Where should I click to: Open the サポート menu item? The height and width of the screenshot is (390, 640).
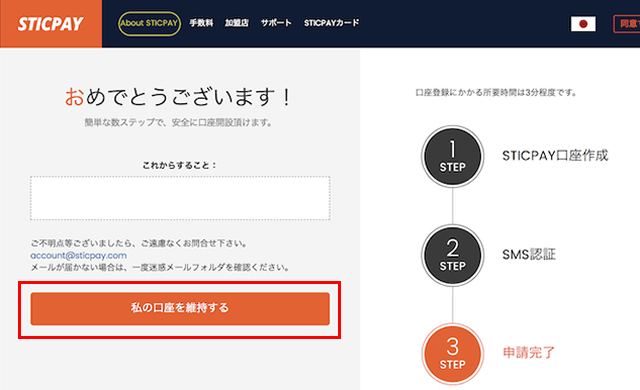point(276,23)
